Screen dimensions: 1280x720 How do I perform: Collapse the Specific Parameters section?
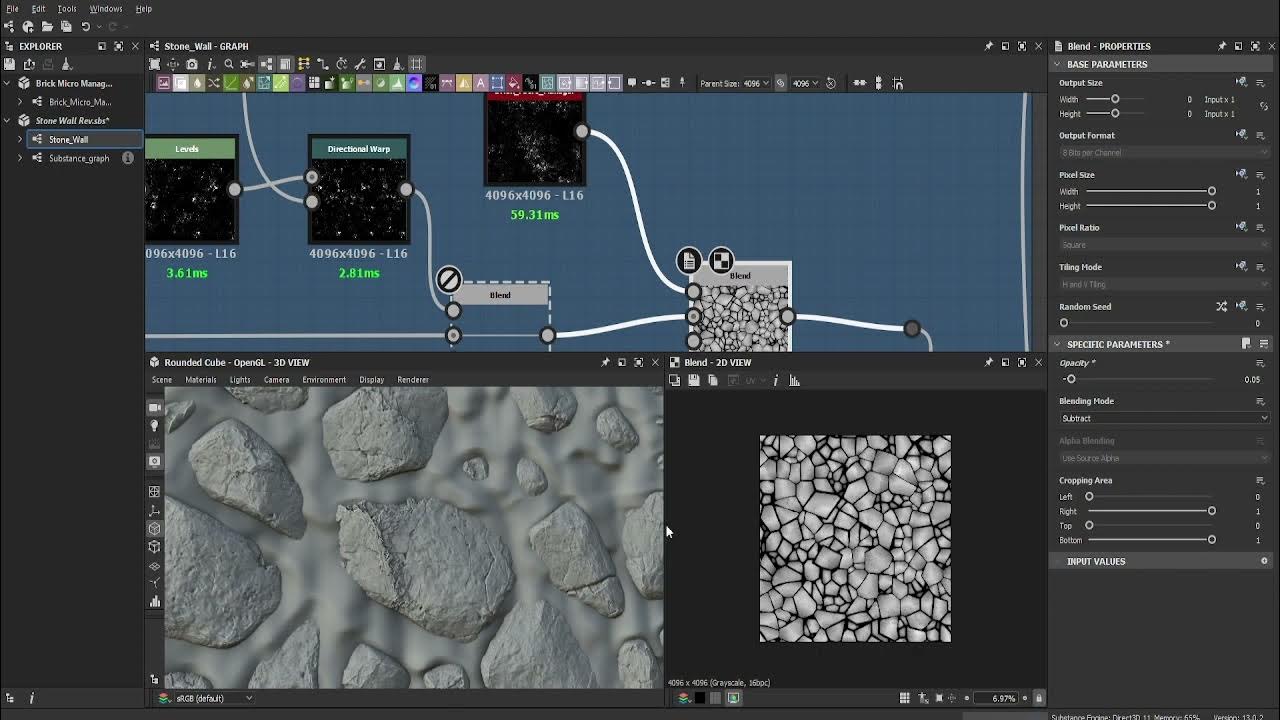pos(1057,344)
